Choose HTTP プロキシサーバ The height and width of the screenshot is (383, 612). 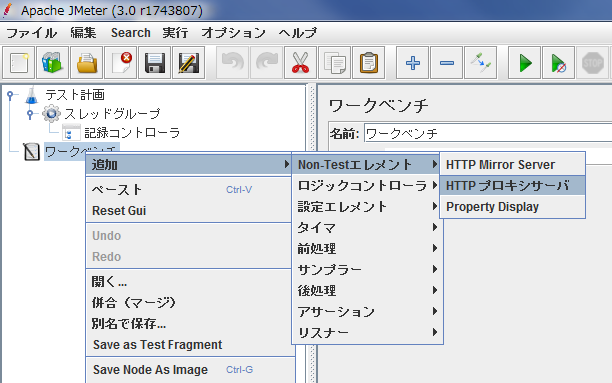click(512, 185)
